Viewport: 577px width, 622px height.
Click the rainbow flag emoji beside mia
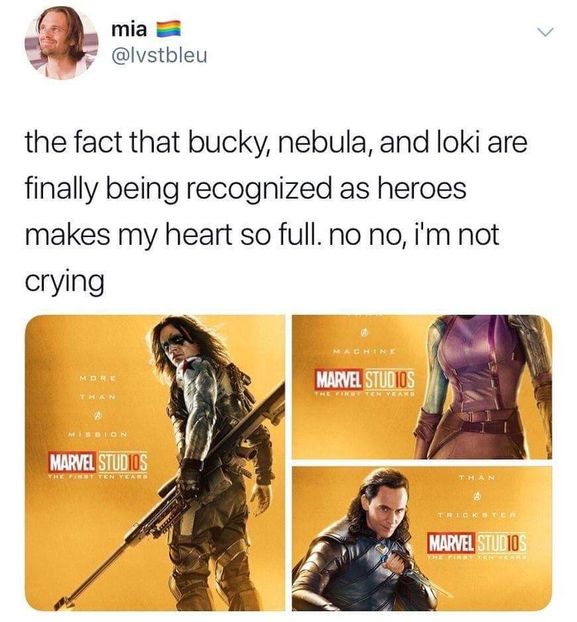169,30
